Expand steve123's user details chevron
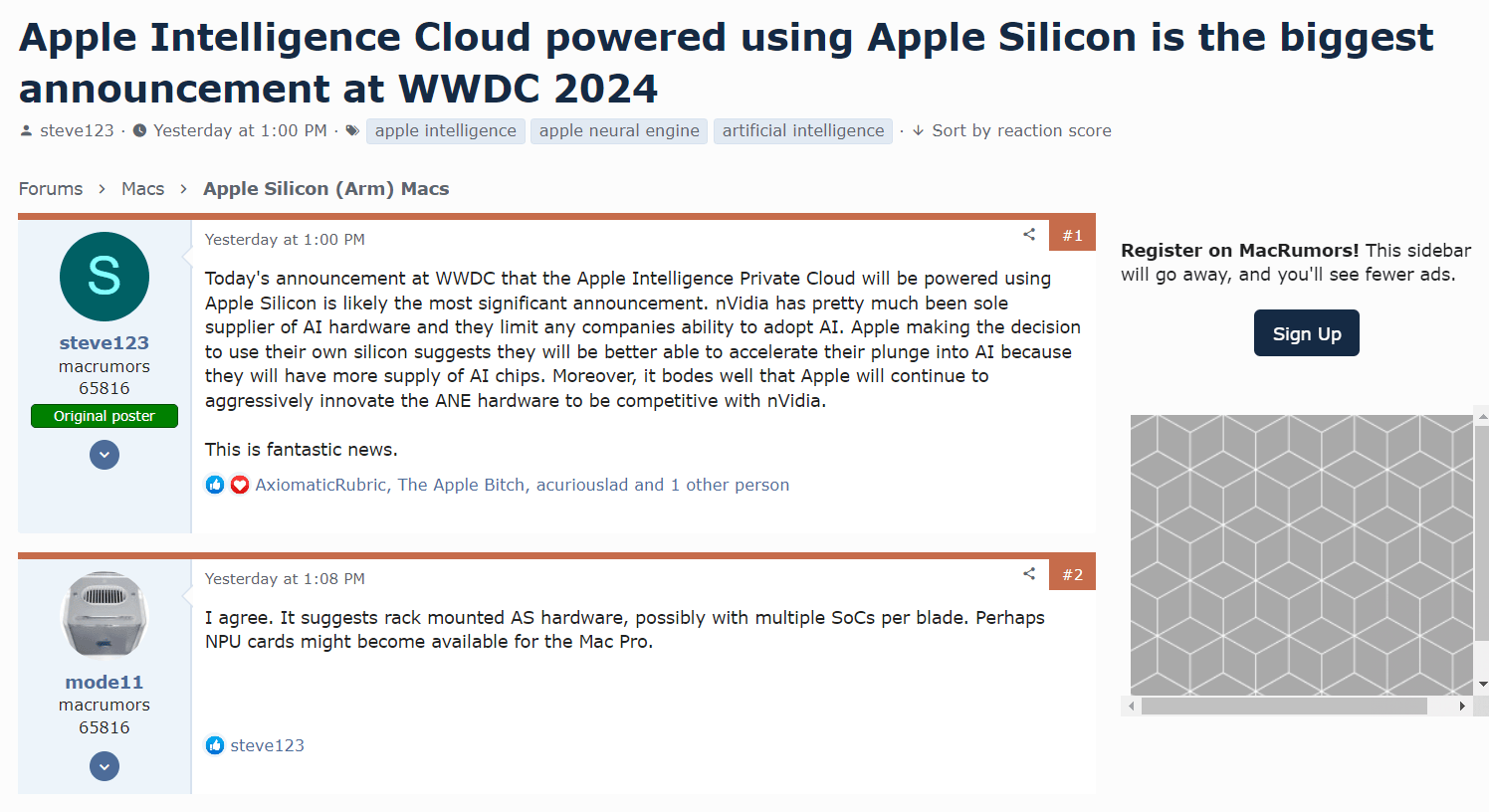 coord(105,455)
